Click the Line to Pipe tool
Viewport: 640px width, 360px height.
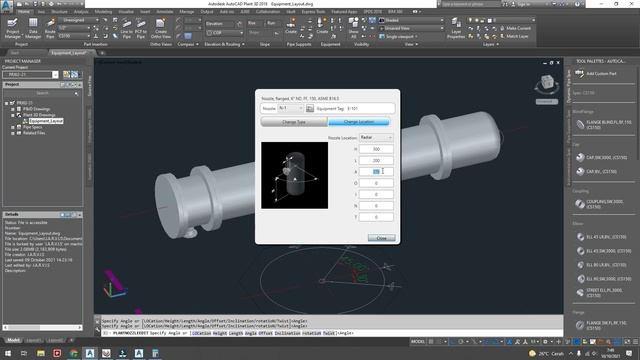(127, 29)
